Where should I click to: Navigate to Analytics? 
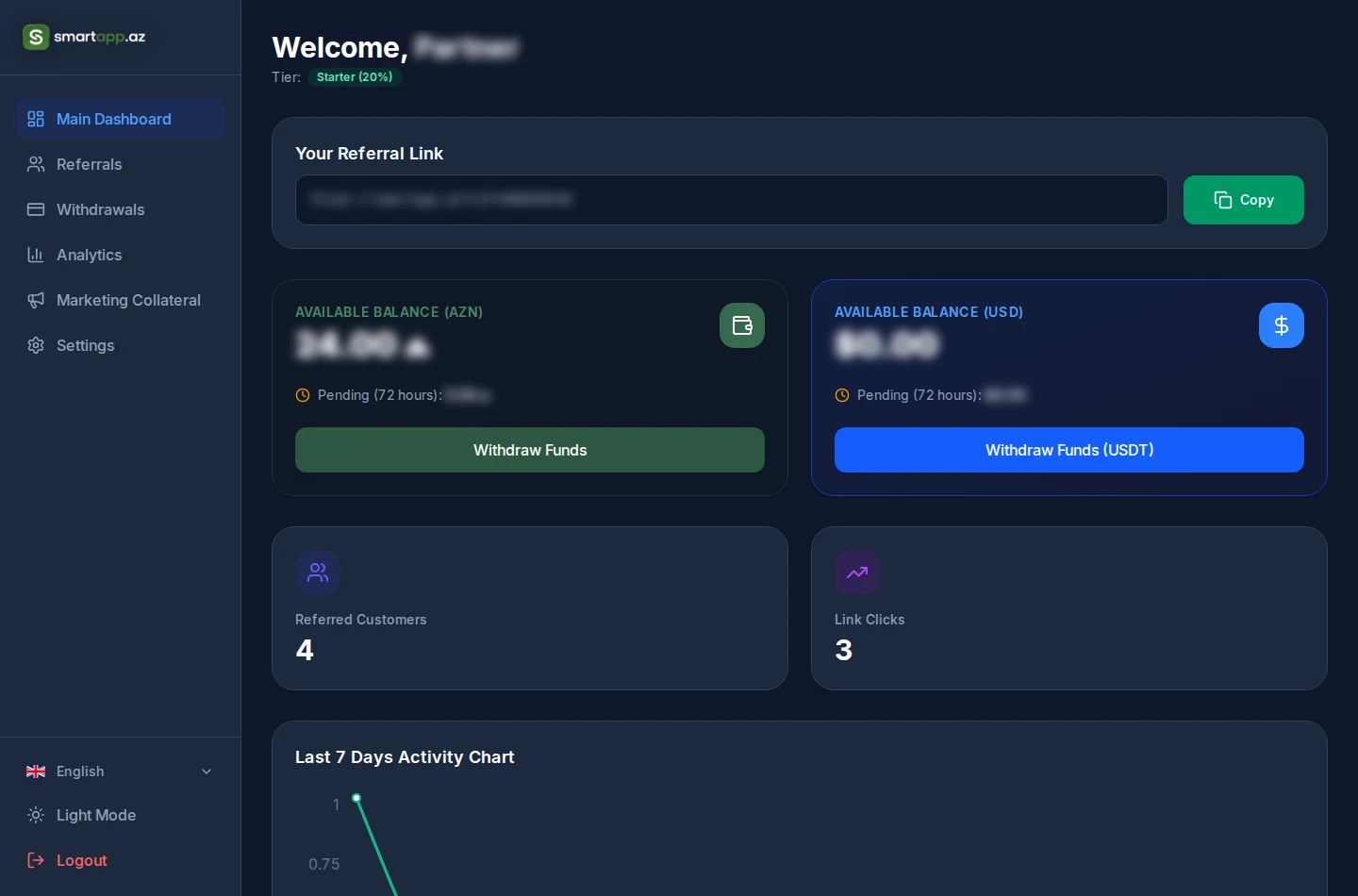click(121, 255)
